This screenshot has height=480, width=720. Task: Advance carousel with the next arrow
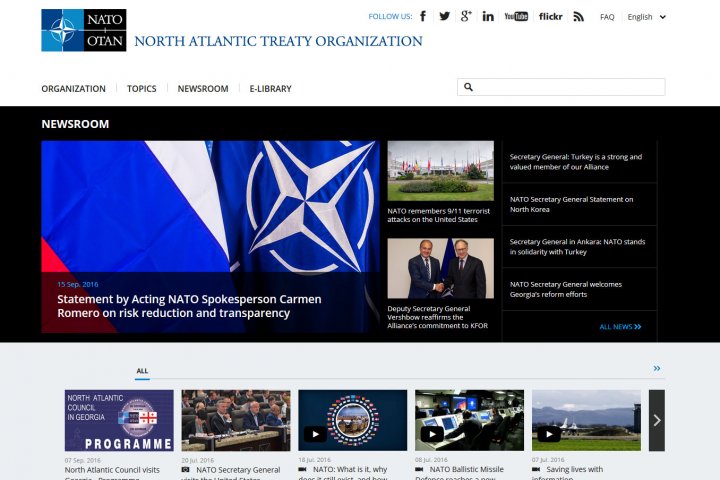coord(657,420)
